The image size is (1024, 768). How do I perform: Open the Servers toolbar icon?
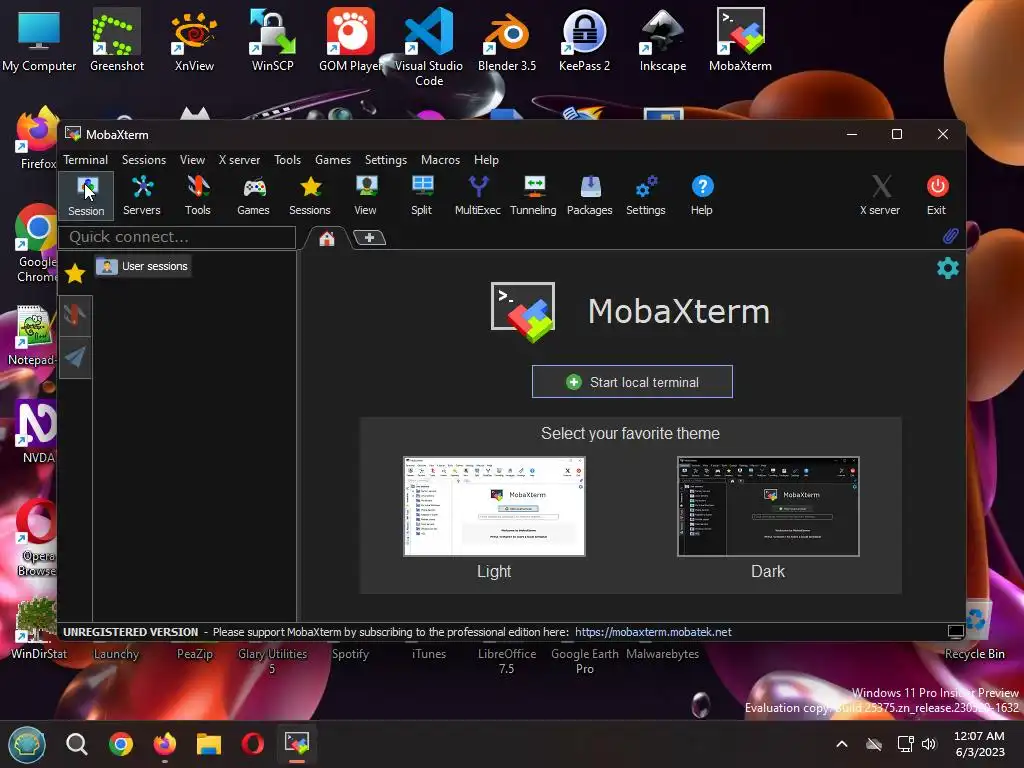[x=142, y=195]
